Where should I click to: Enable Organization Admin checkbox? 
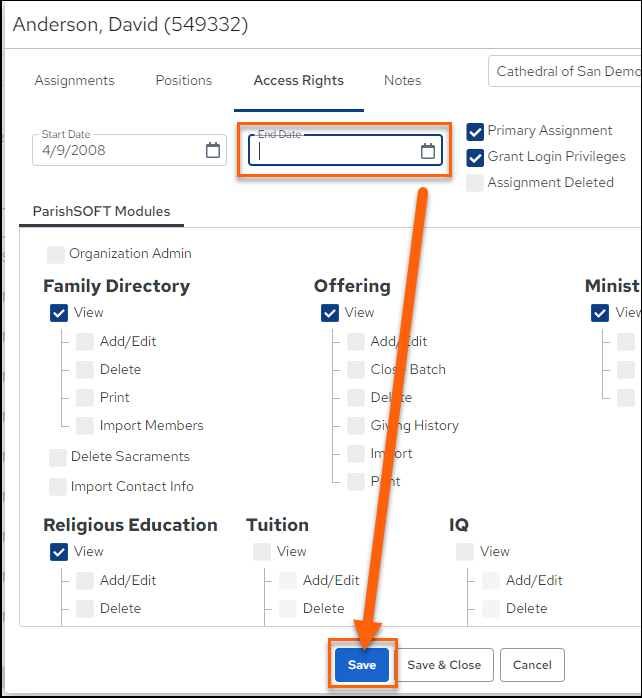[x=56, y=255]
